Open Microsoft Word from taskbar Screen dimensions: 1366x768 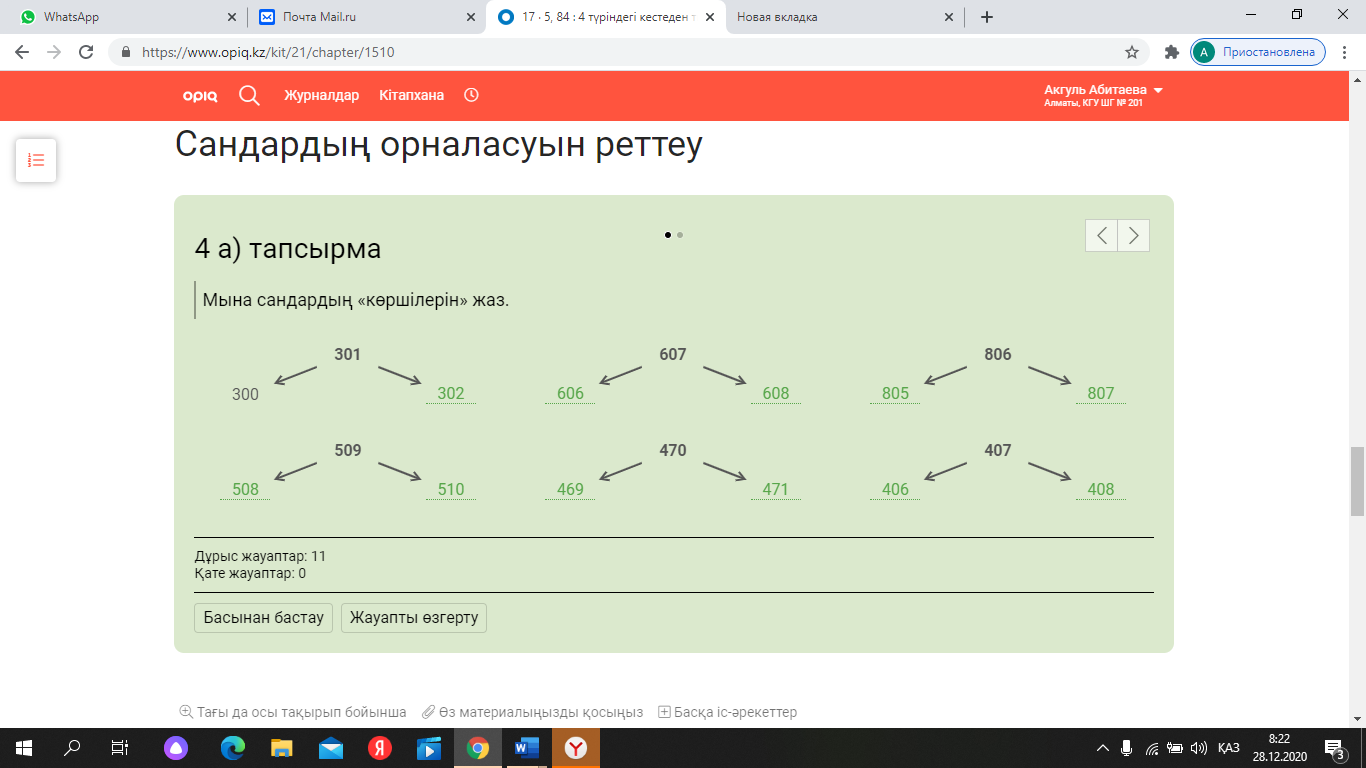pyautogui.click(x=527, y=747)
